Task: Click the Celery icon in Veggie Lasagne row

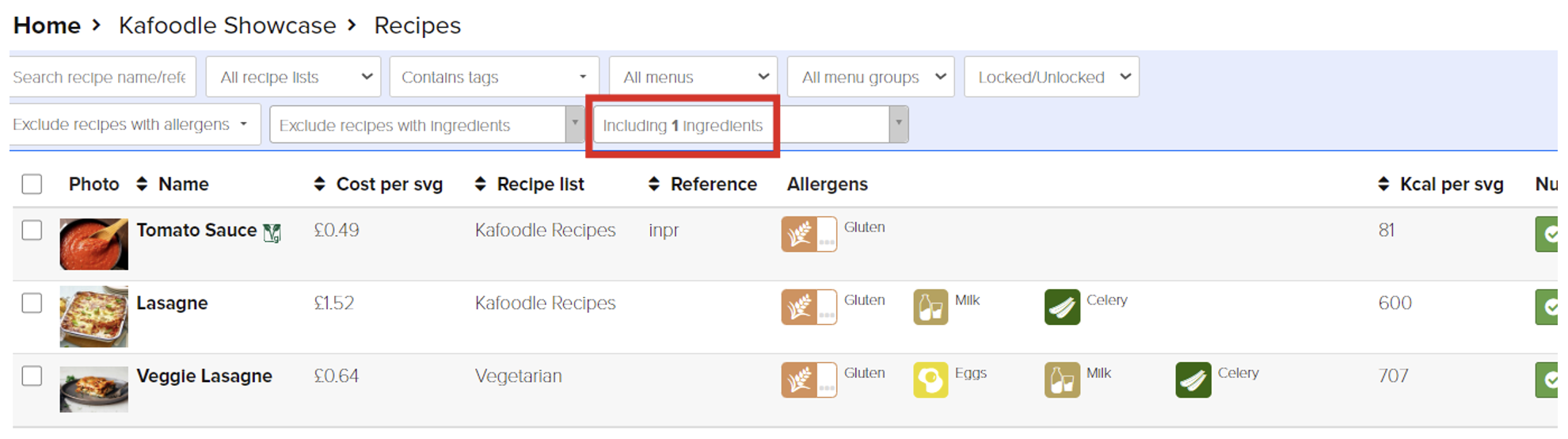Action: pos(1193,380)
